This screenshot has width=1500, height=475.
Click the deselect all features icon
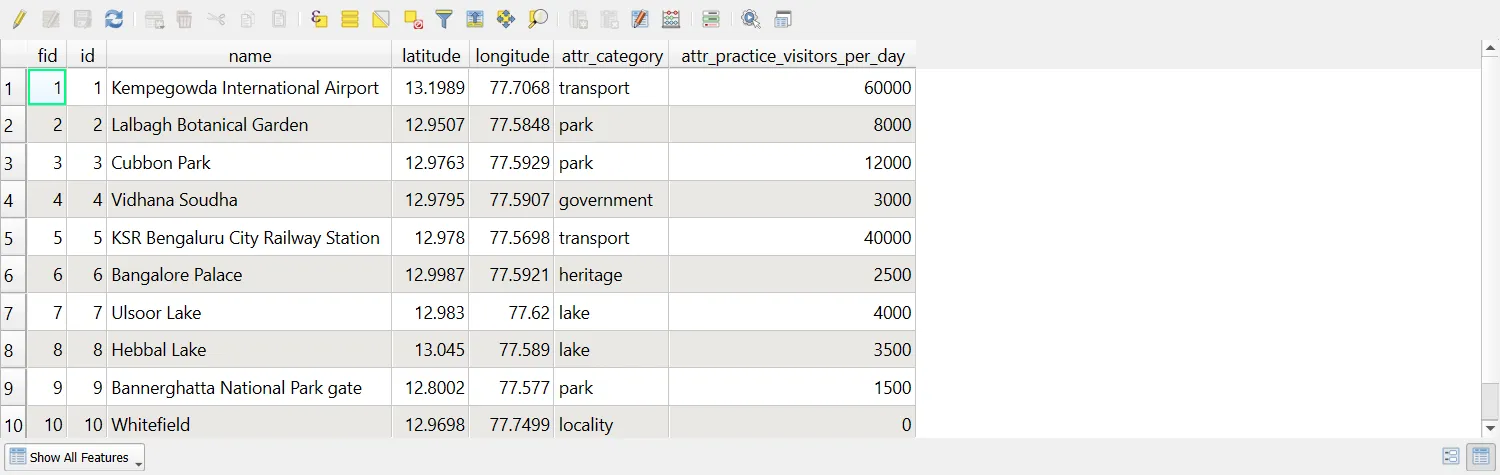point(413,19)
